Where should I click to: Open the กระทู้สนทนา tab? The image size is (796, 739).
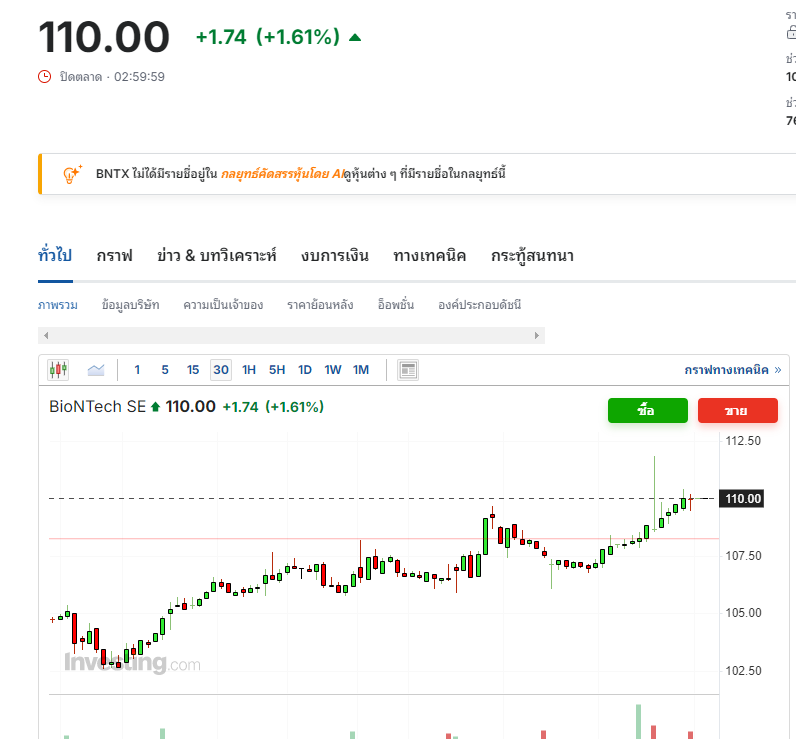pos(533,255)
